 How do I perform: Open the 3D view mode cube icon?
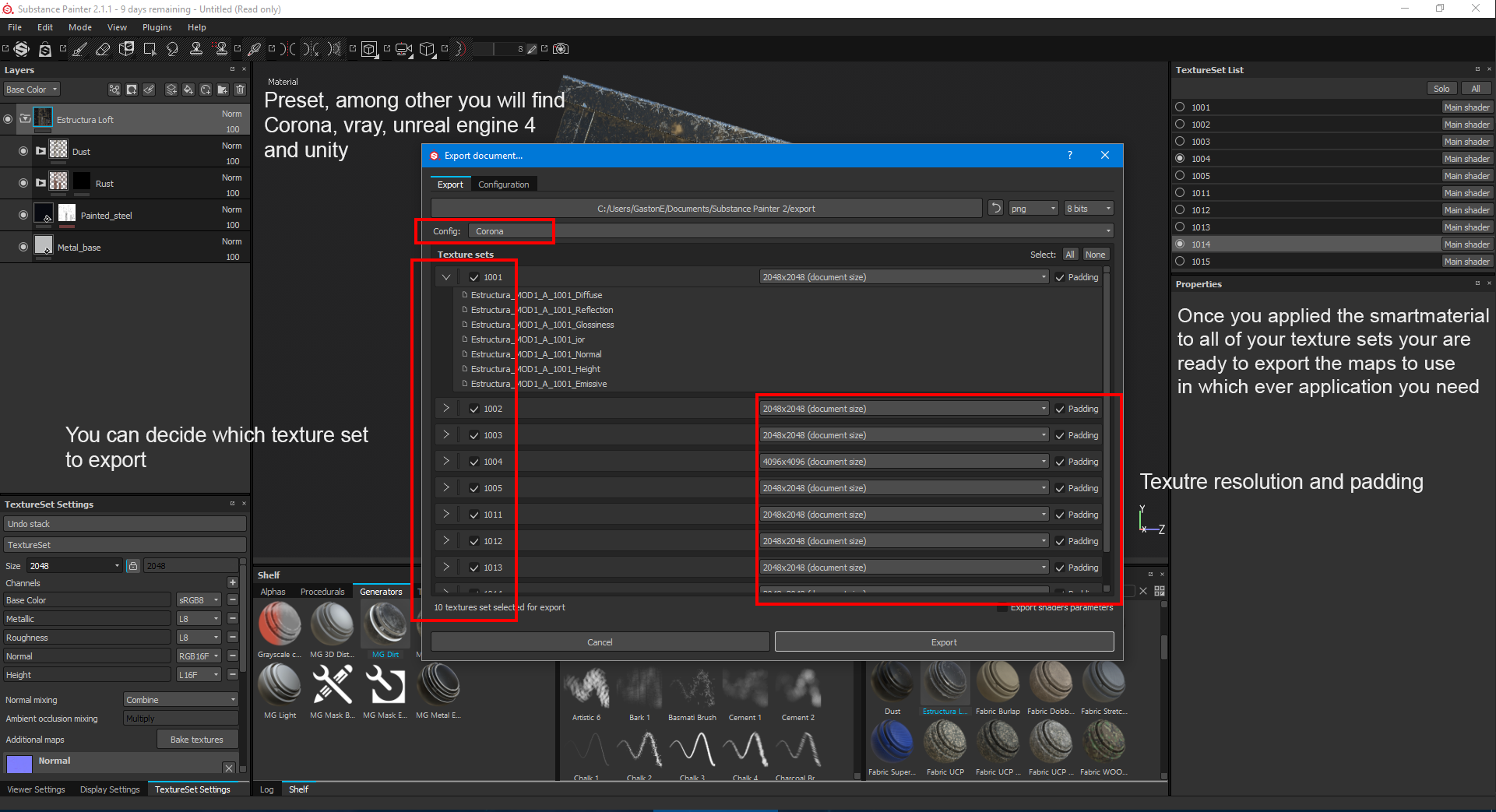(369, 49)
